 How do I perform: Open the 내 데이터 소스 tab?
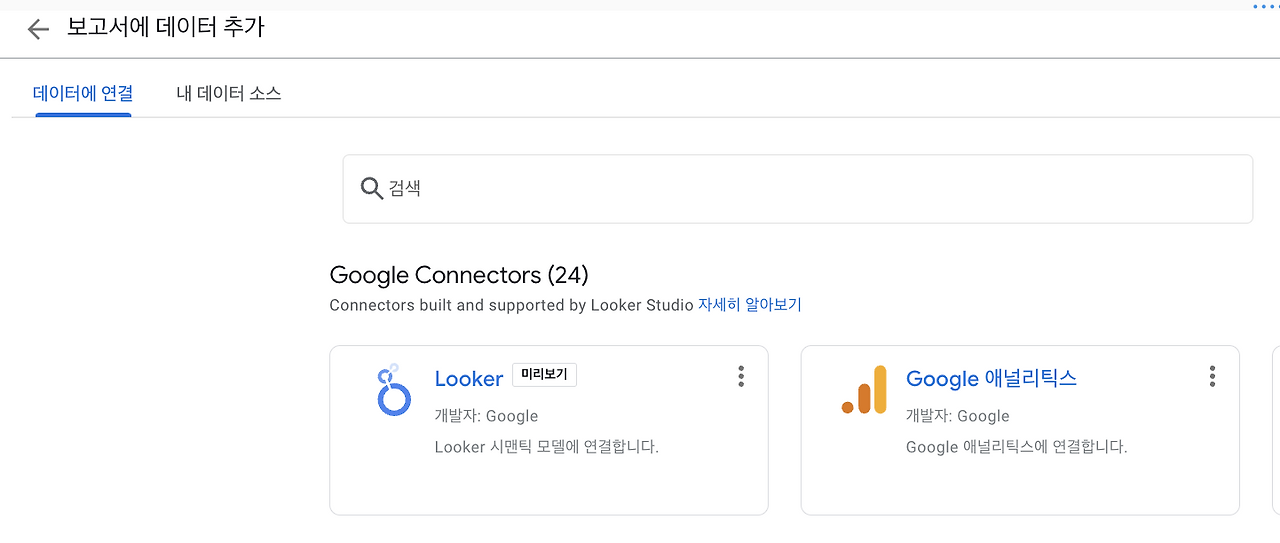coord(228,94)
